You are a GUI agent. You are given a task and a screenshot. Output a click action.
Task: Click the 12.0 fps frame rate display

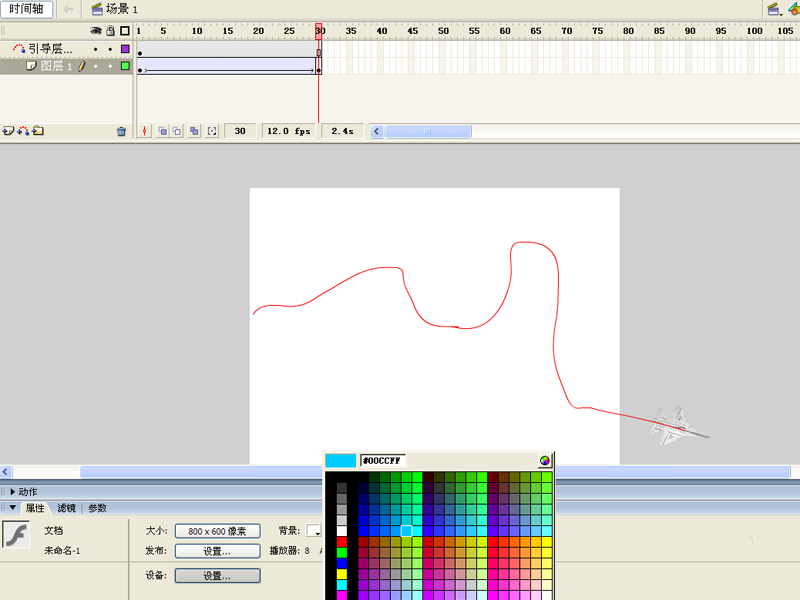[289, 131]
